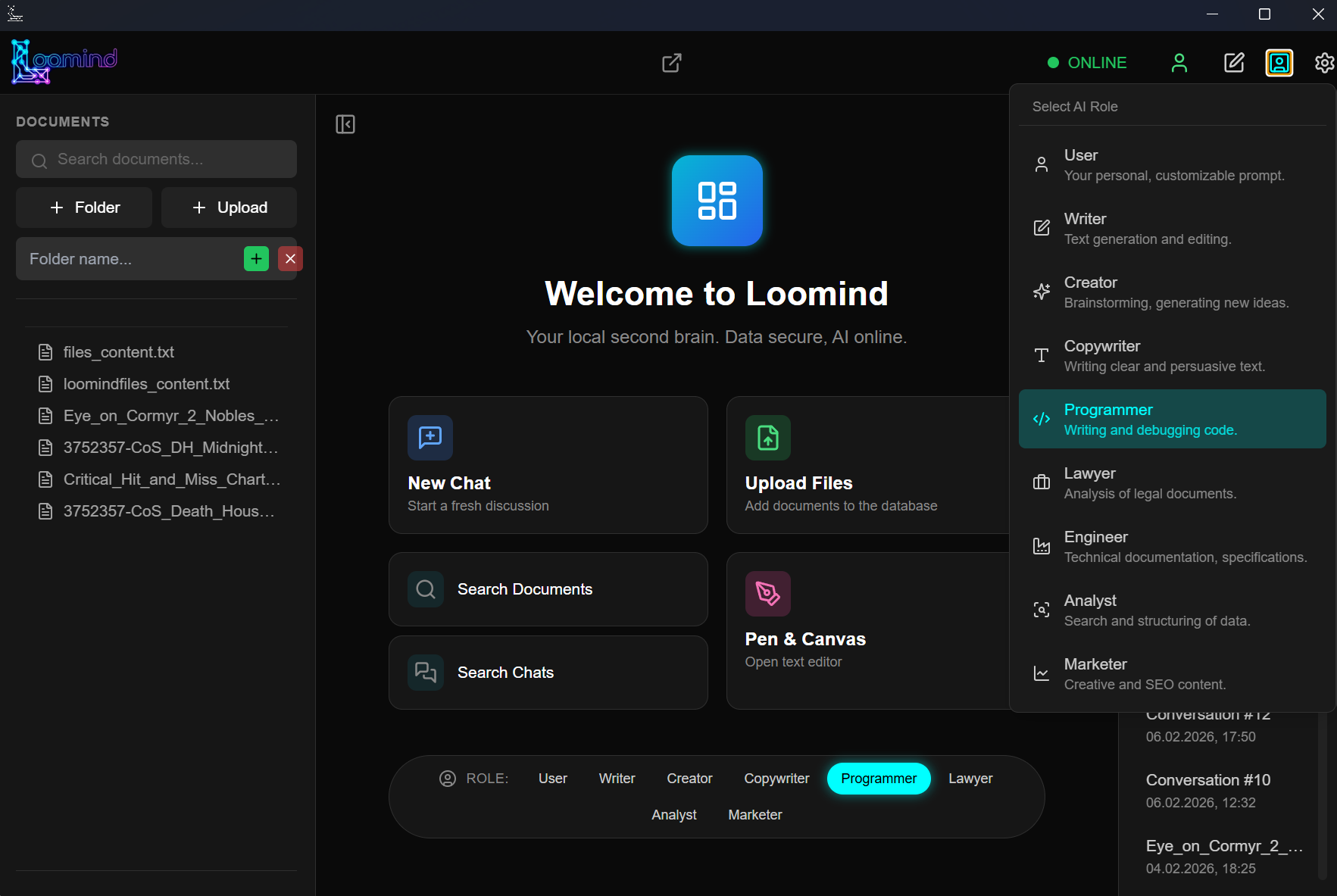Toggle the AI role selector icon
Viewport: 1337px width, 896px height.
1279,63
